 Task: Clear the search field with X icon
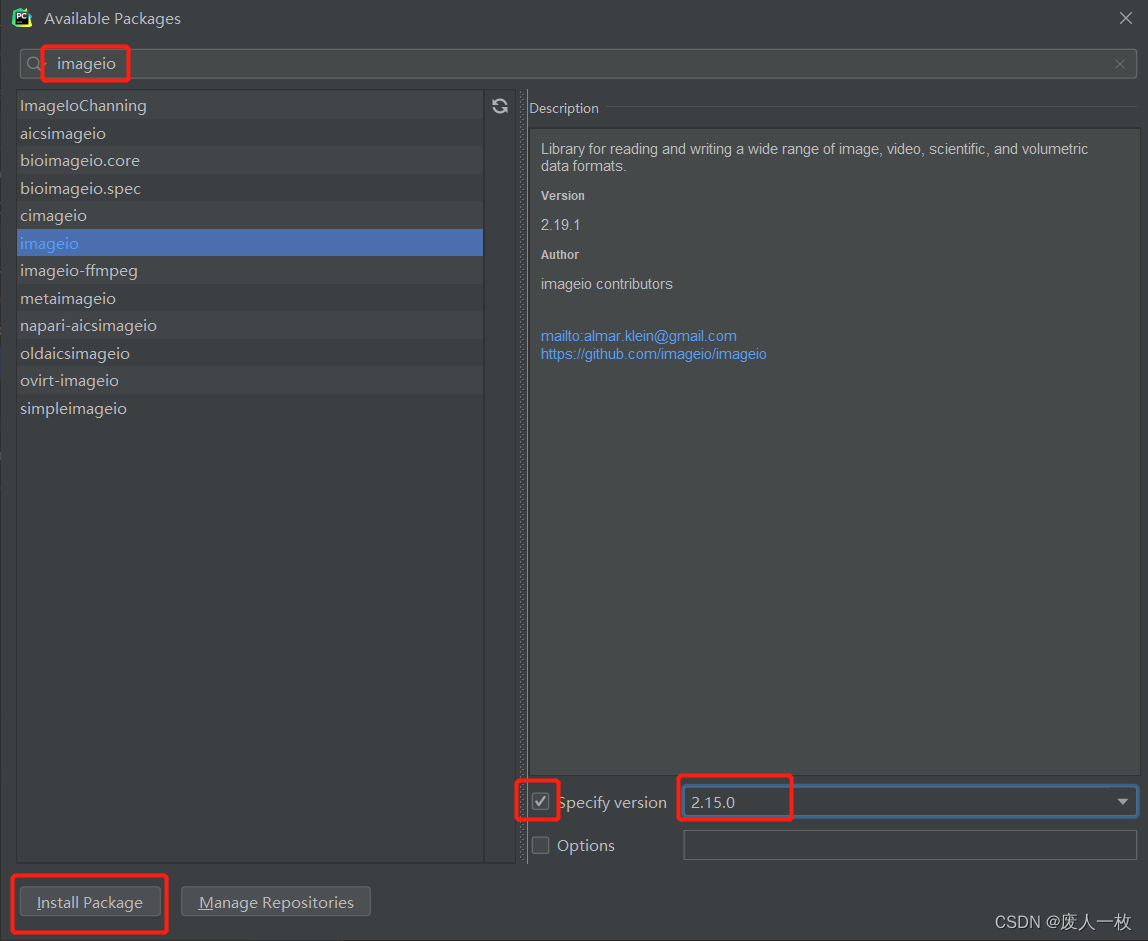point(1119,64)
